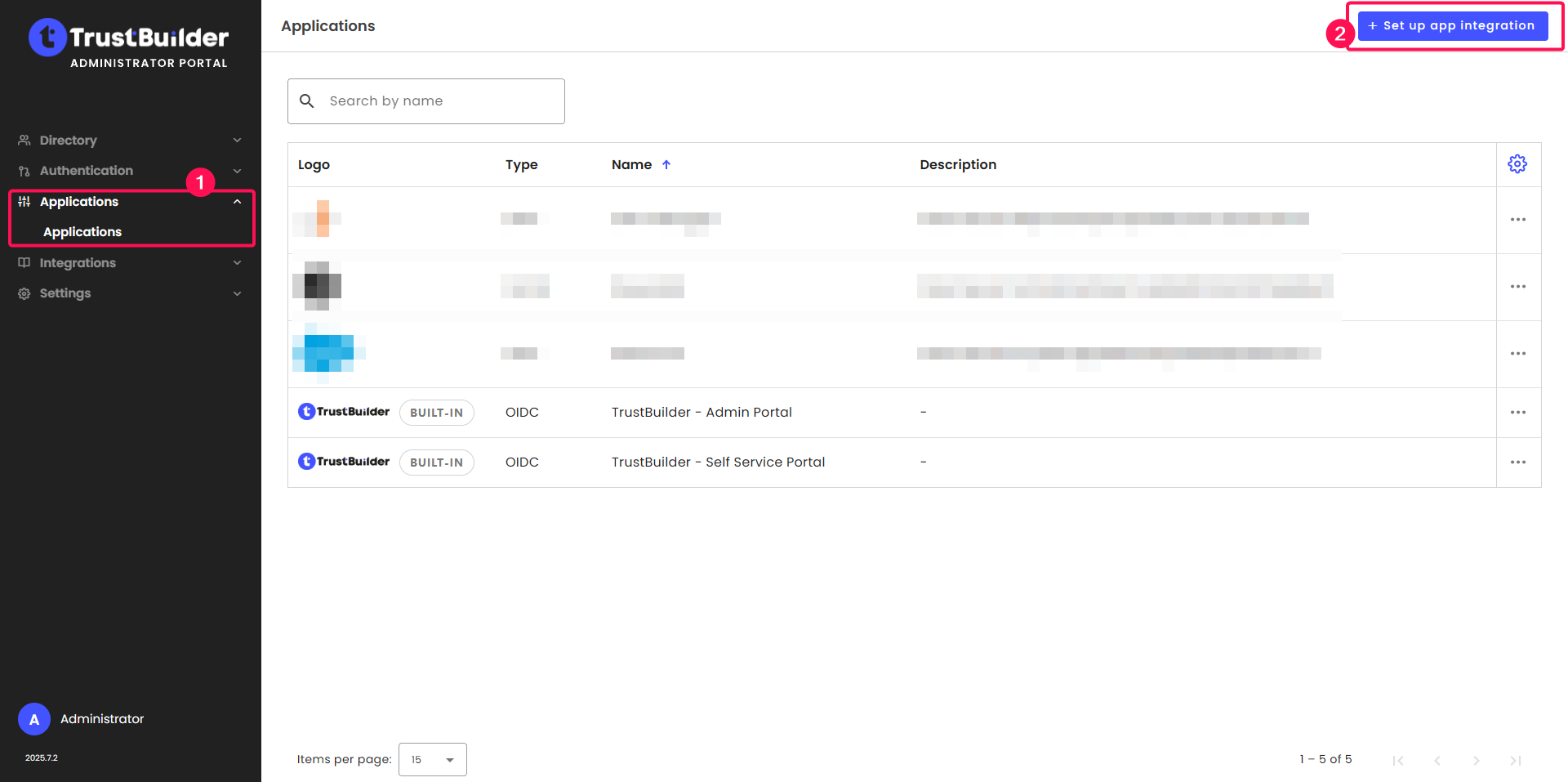Click Set up app integration button
The image size is (1568, 782).
click(1452, 26)
